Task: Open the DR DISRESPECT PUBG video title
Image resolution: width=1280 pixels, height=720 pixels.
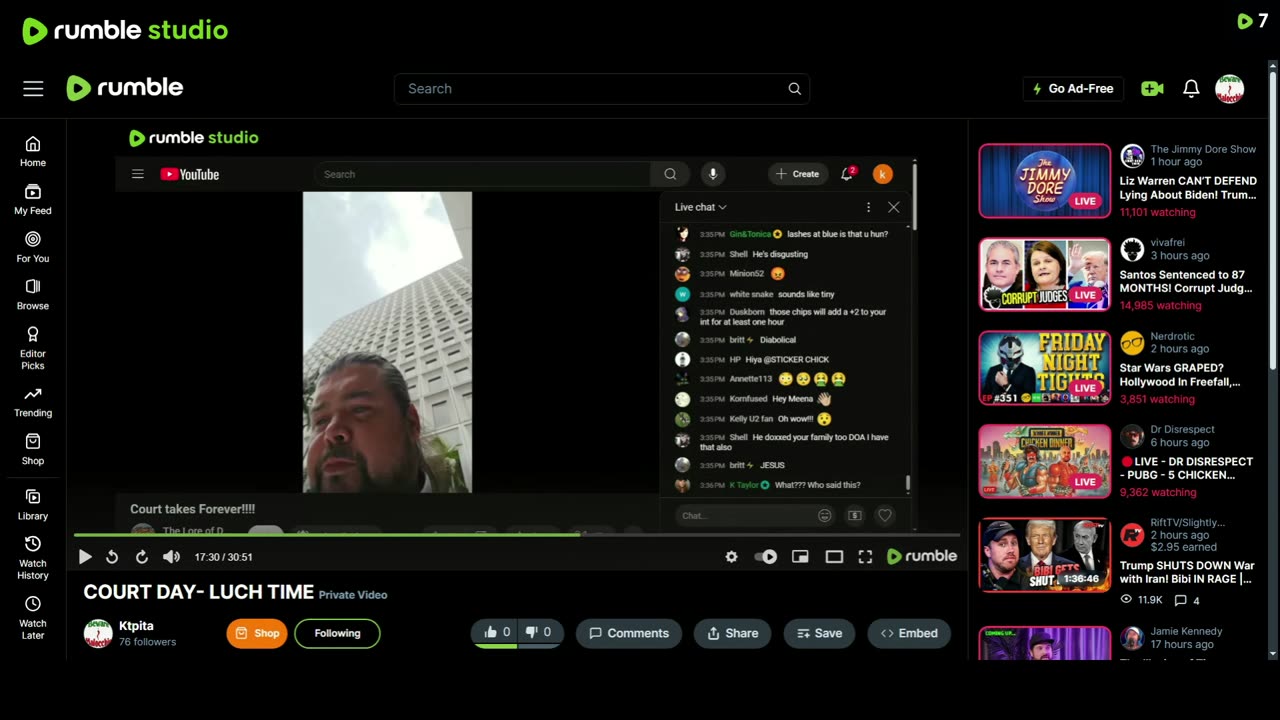Action: pos(1186,468)
